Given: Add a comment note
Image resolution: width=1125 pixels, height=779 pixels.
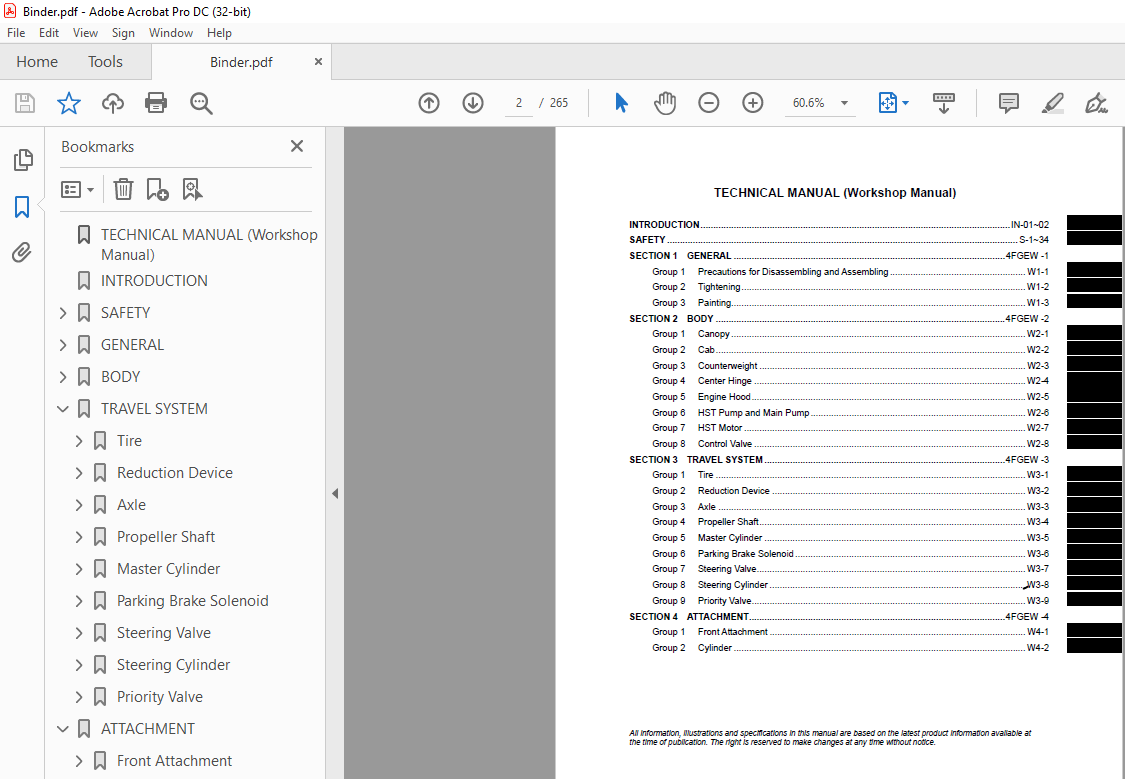Looking at the screenshot, I should coord(1009,103).
